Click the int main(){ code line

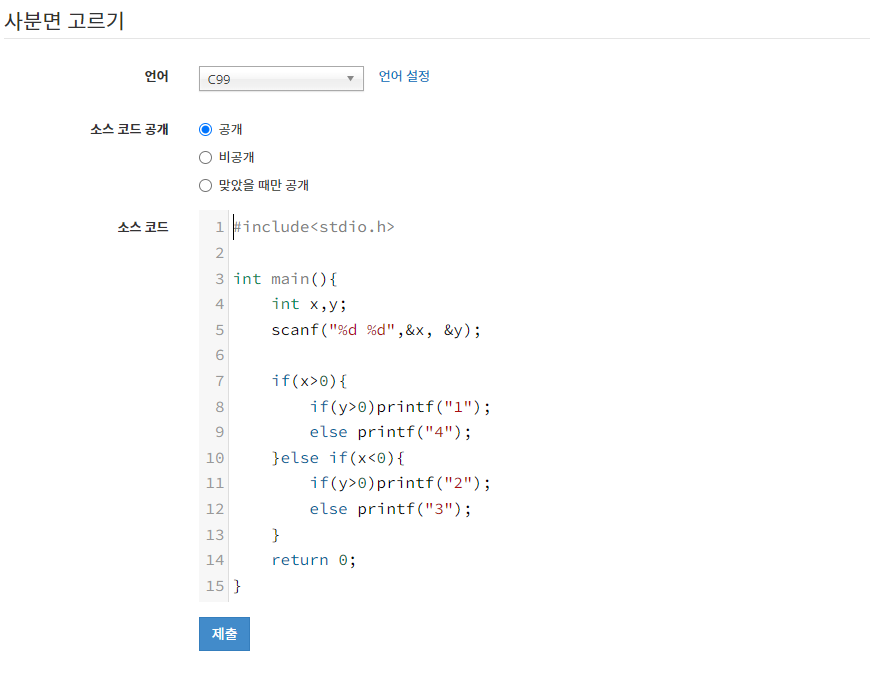[x=285, y=278]
